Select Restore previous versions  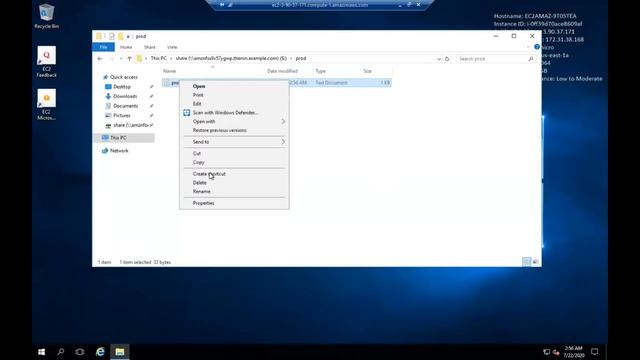[x=234, y=130]
